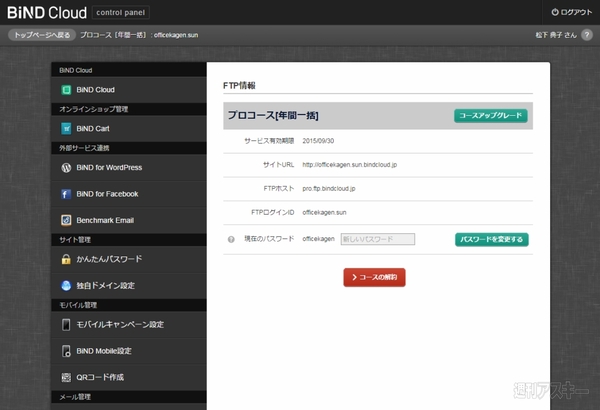The image size is (600, 410).
Task: Click the current password value officekagen
Action: [318, 239]
